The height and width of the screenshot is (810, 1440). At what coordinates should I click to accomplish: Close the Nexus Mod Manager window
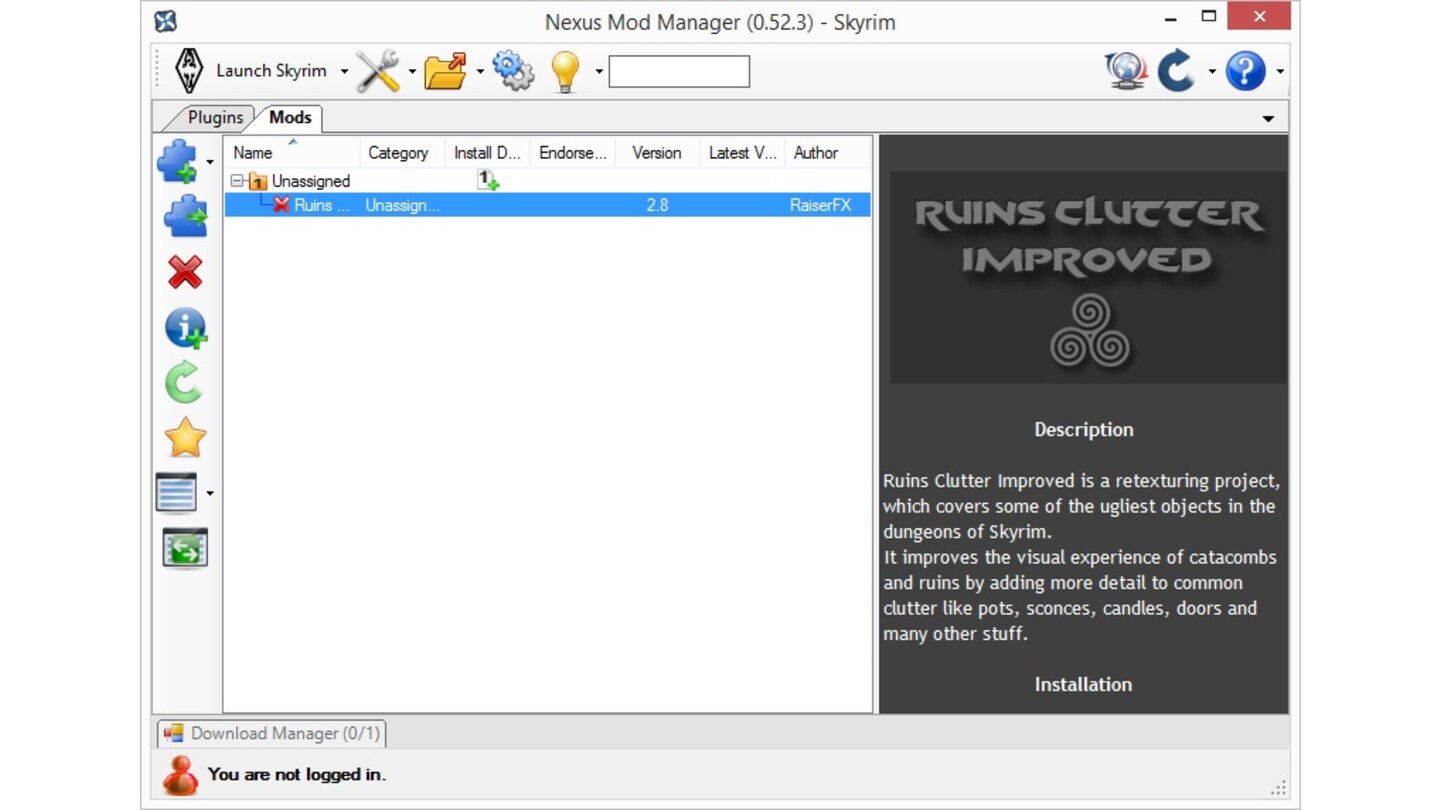point(1259,17)
